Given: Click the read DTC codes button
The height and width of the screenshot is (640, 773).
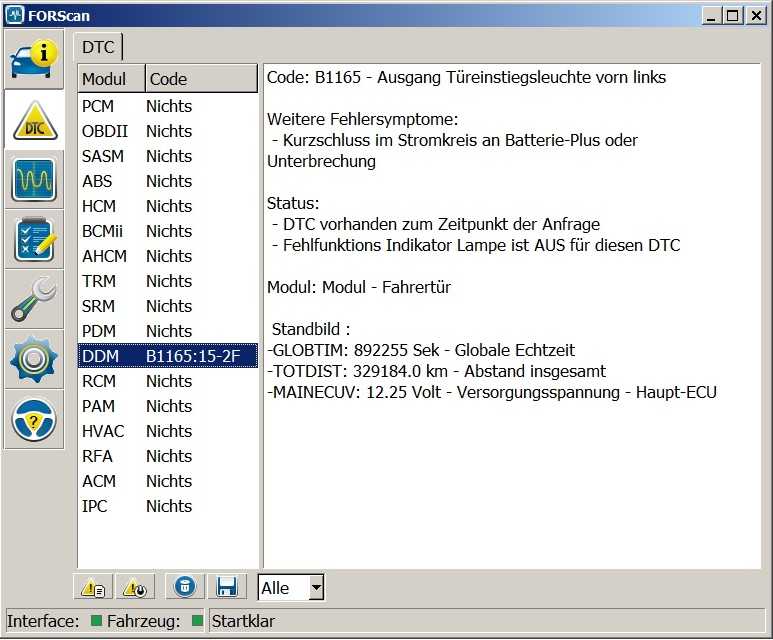Looking at the screenshot, I should [x=95, y=587].
